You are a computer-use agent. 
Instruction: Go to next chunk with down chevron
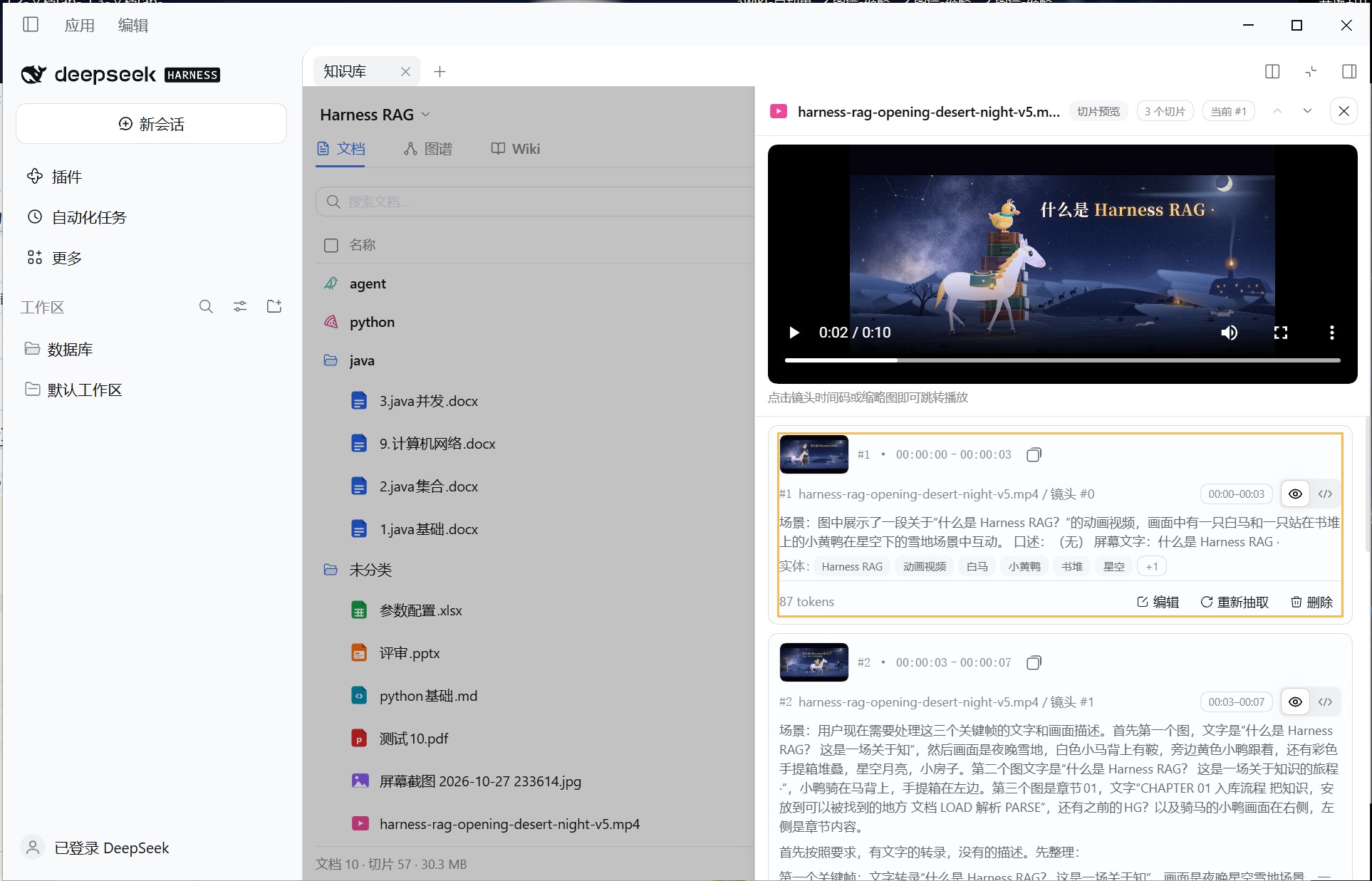1307,111
